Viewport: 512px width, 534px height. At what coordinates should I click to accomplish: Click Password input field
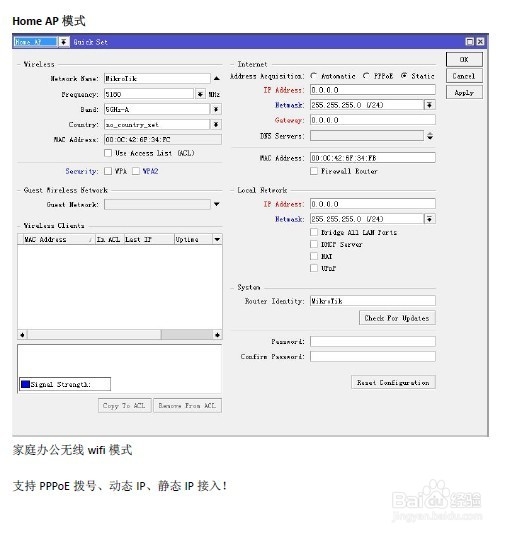(x=373, y=342)
